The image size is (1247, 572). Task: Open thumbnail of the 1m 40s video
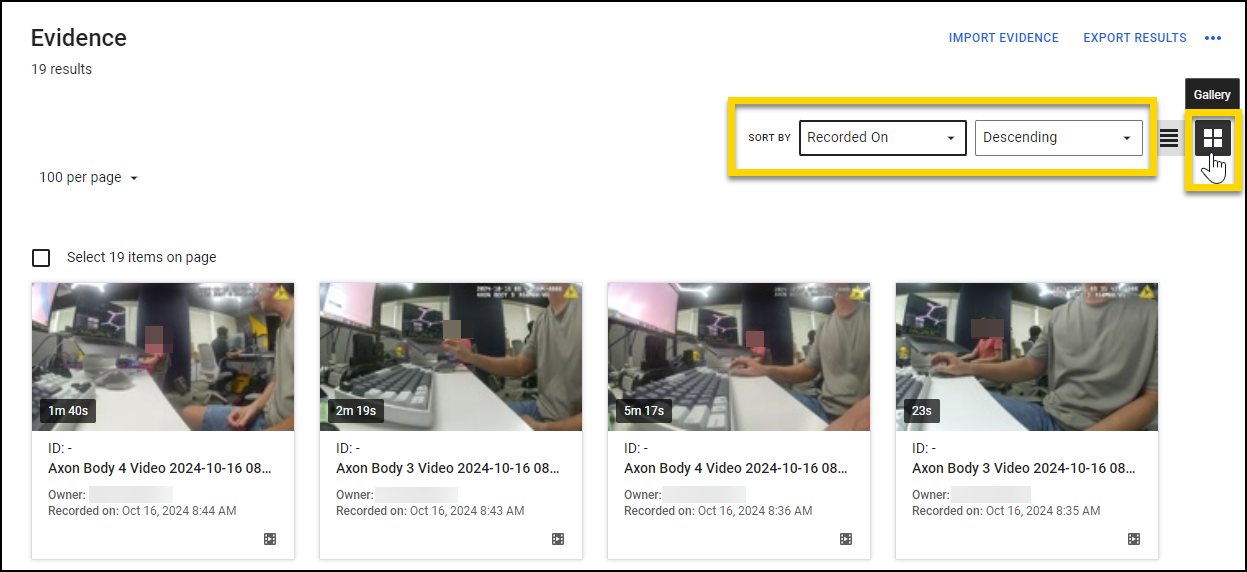[163, 356]
